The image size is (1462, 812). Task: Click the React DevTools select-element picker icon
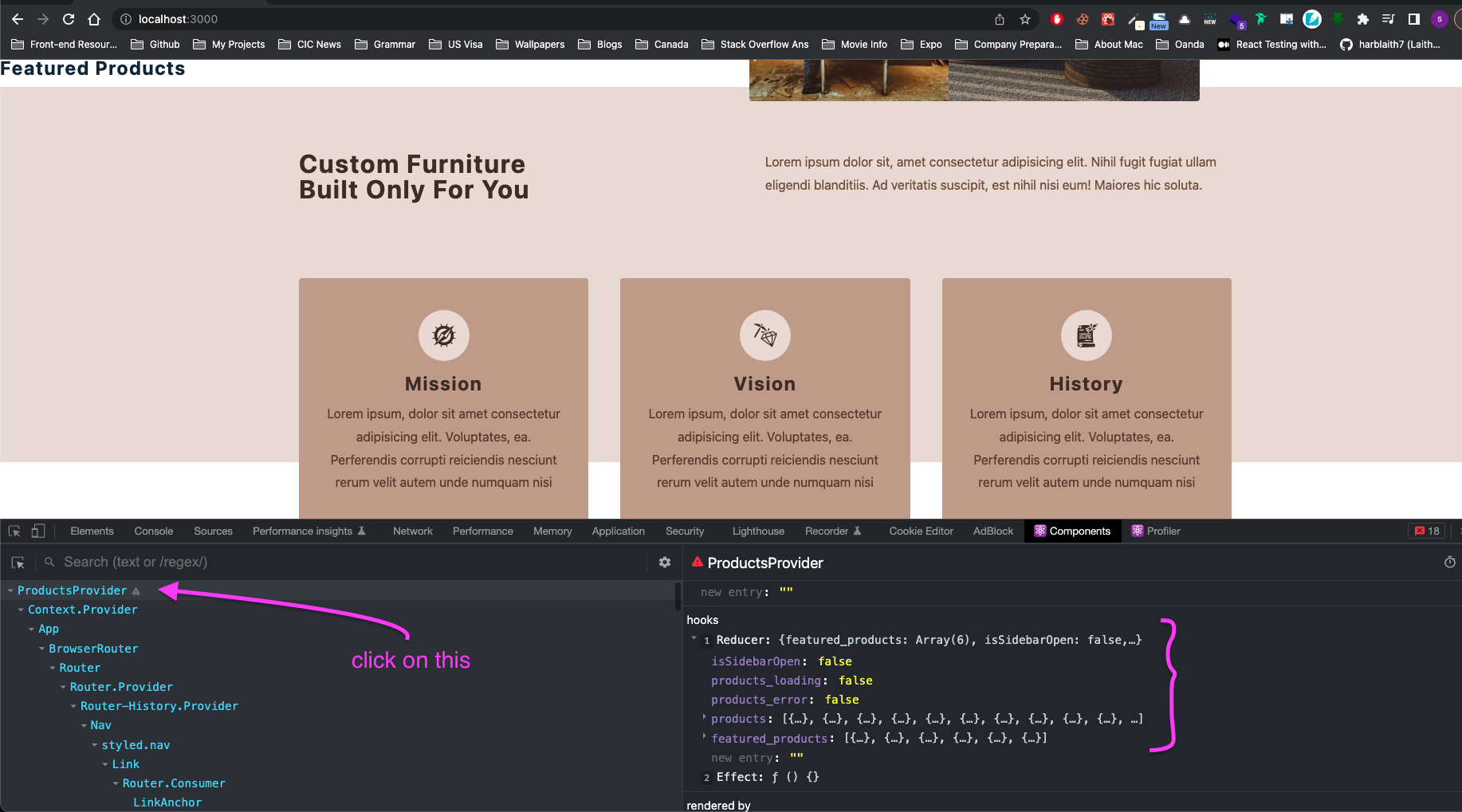(18, 563)
